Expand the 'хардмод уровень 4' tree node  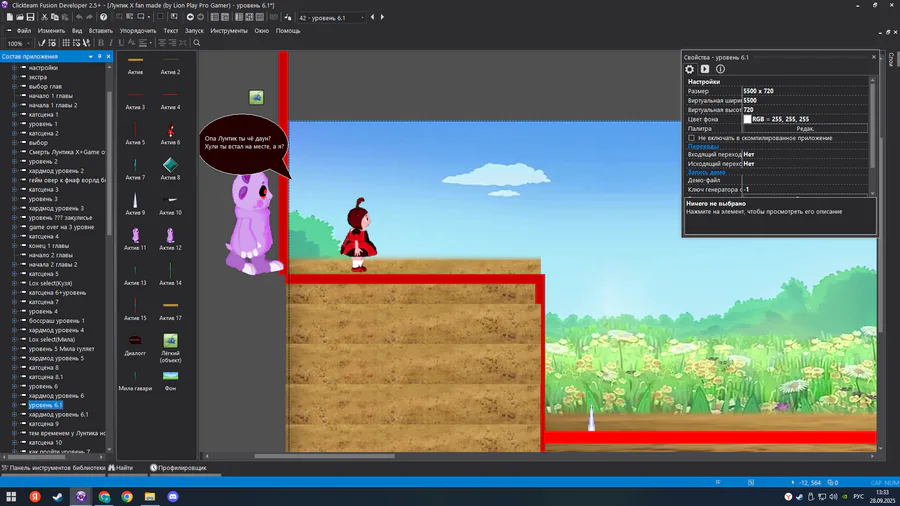[x=14, y=330]
